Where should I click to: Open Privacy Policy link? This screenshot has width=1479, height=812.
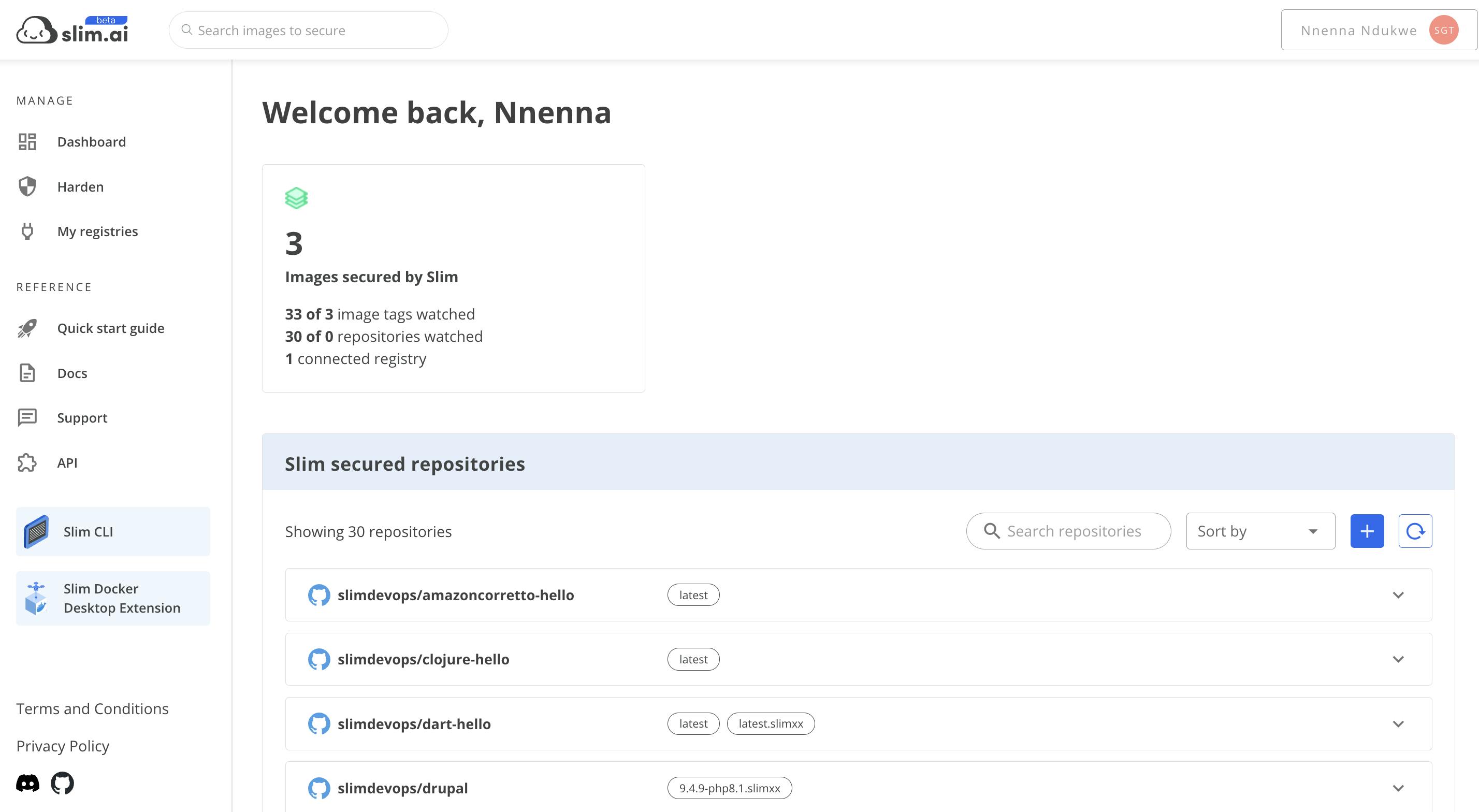[x=63, y=746]
